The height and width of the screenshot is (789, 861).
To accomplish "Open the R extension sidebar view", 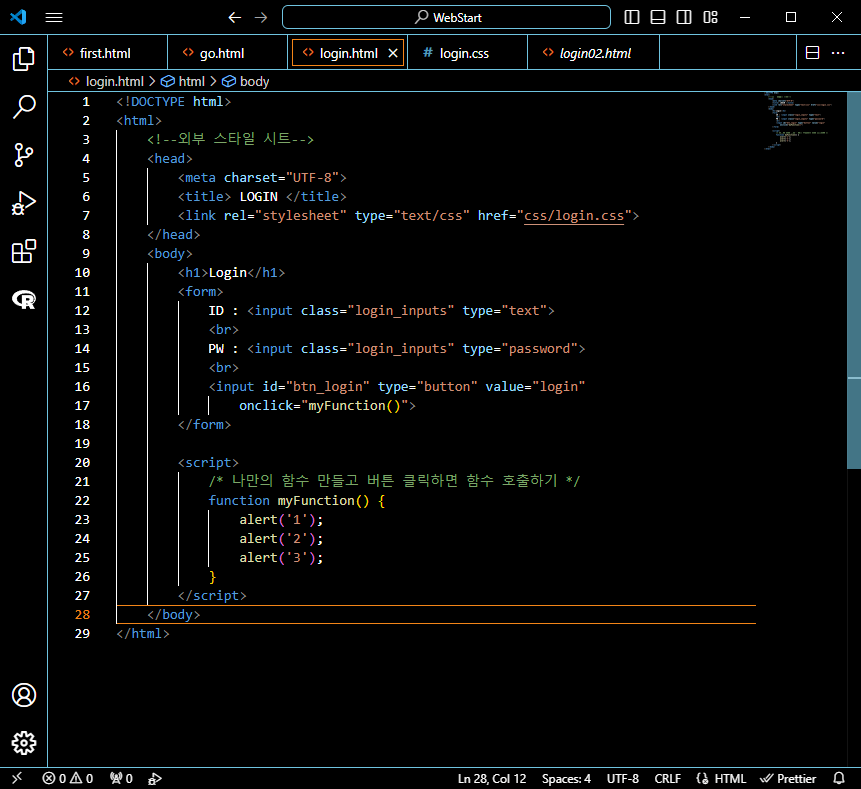I will [x=24, y=300].
